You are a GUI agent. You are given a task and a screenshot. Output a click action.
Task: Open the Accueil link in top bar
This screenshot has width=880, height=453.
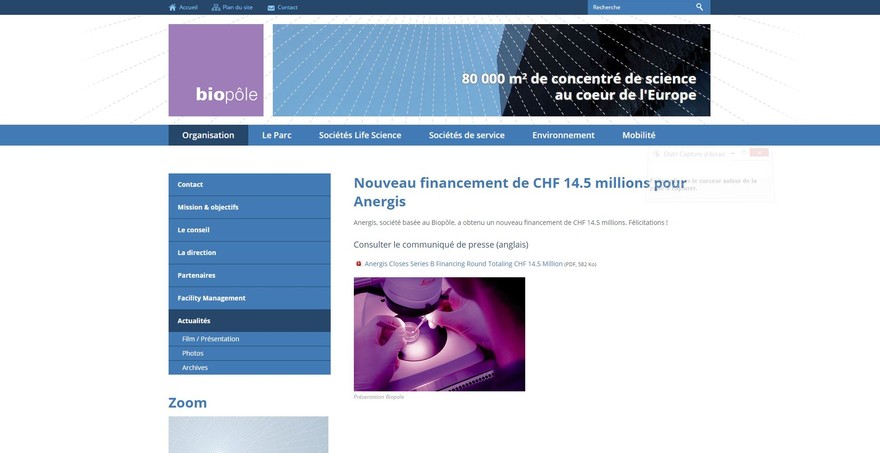point(188,7)
